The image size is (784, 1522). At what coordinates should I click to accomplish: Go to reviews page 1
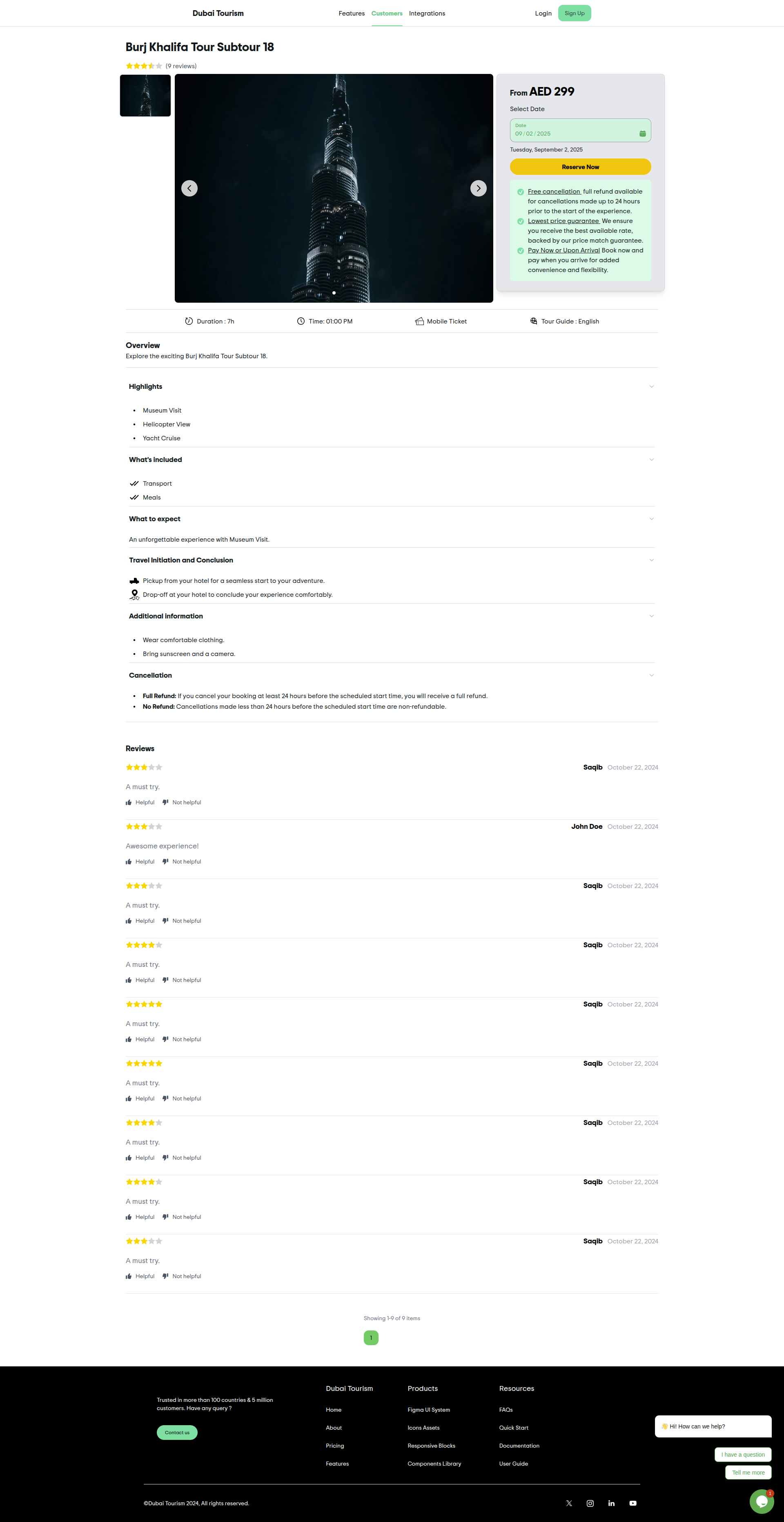point(371,1338)
